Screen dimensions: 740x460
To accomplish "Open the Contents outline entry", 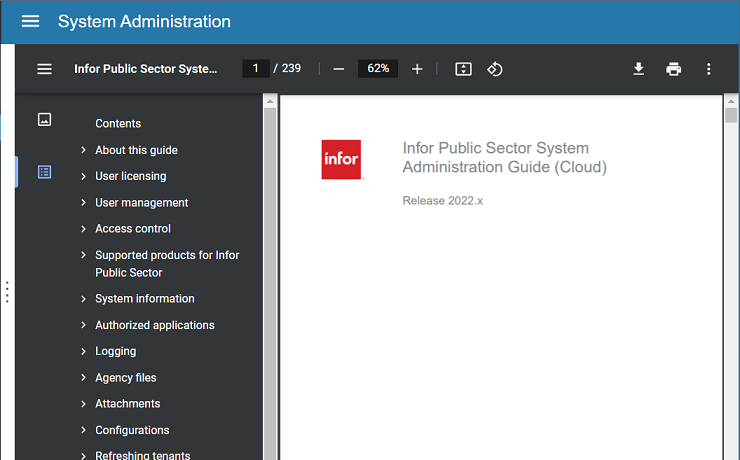I will click(x=118, y=124).
